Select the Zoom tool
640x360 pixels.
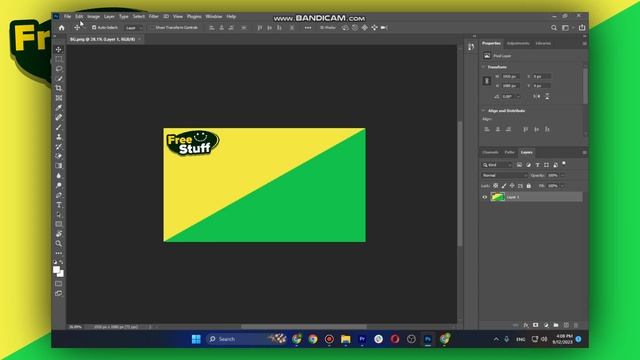[59, 244]
